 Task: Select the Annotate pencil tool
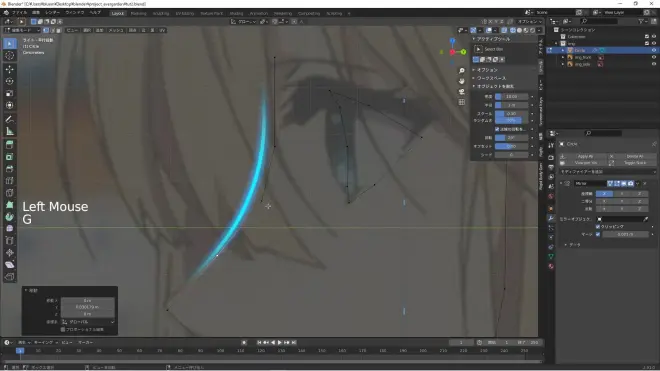click(x=10, y=119)
